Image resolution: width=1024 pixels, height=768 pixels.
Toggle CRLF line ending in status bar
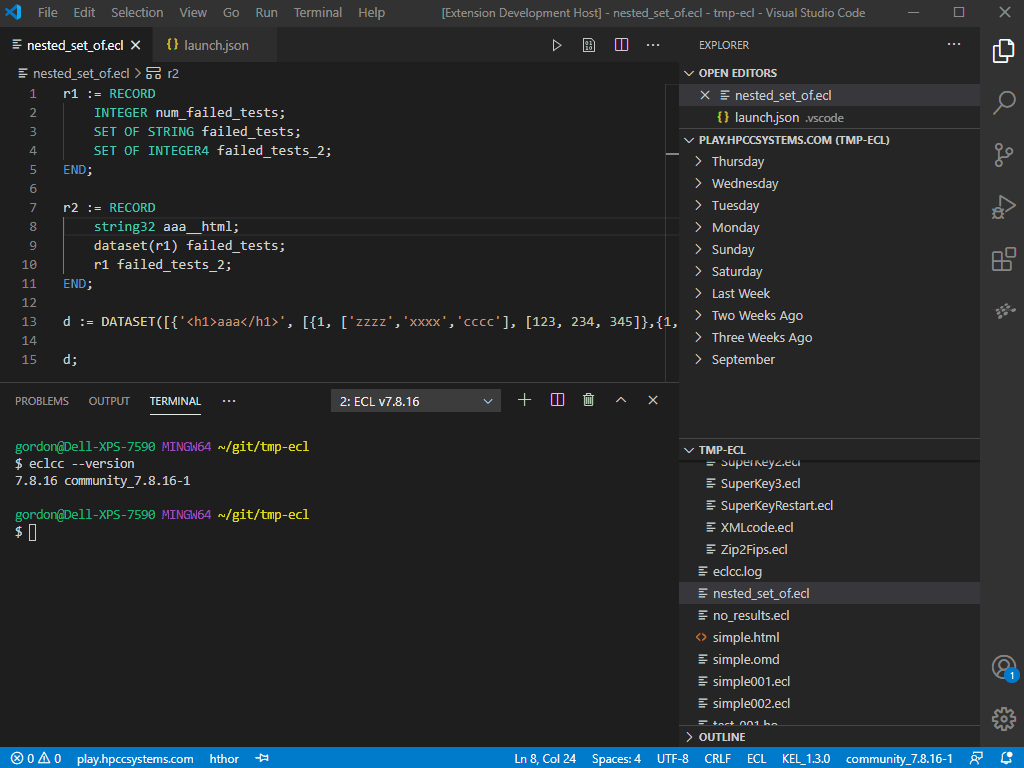[x=717, y=759]
